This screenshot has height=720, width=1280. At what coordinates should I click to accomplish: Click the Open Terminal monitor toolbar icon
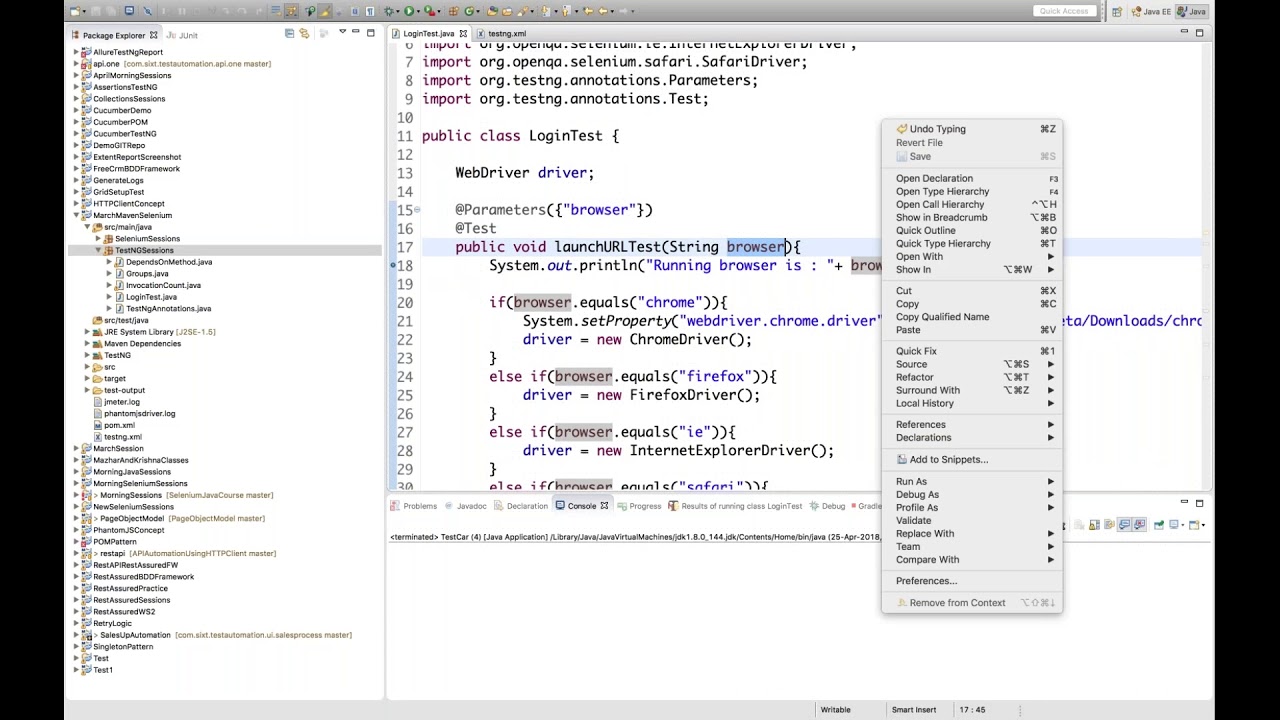[129, 11]
